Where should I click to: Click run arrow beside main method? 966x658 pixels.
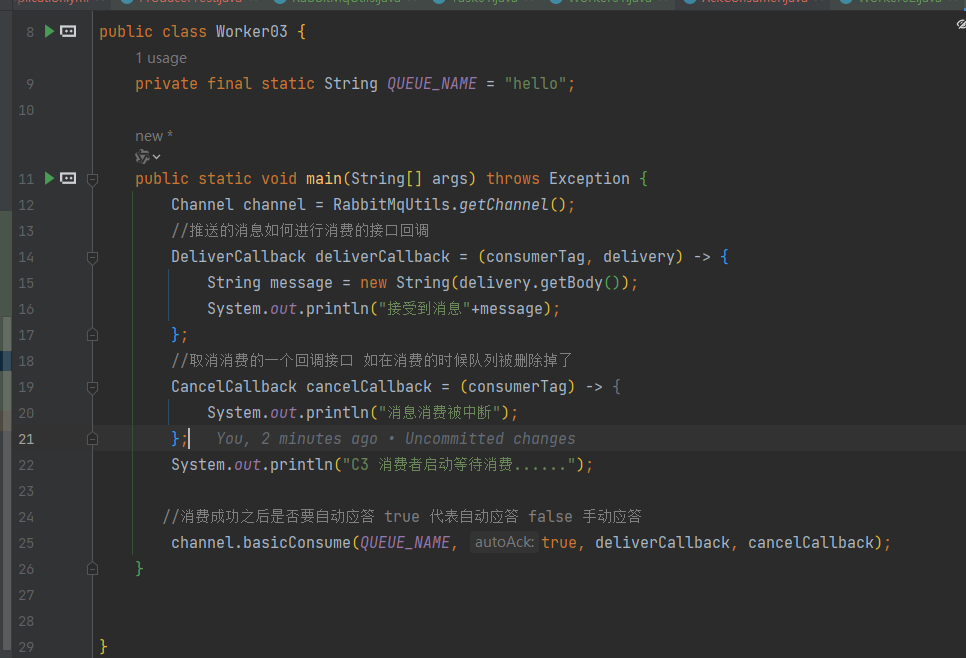pyautogui.click(x=49, y=178)
